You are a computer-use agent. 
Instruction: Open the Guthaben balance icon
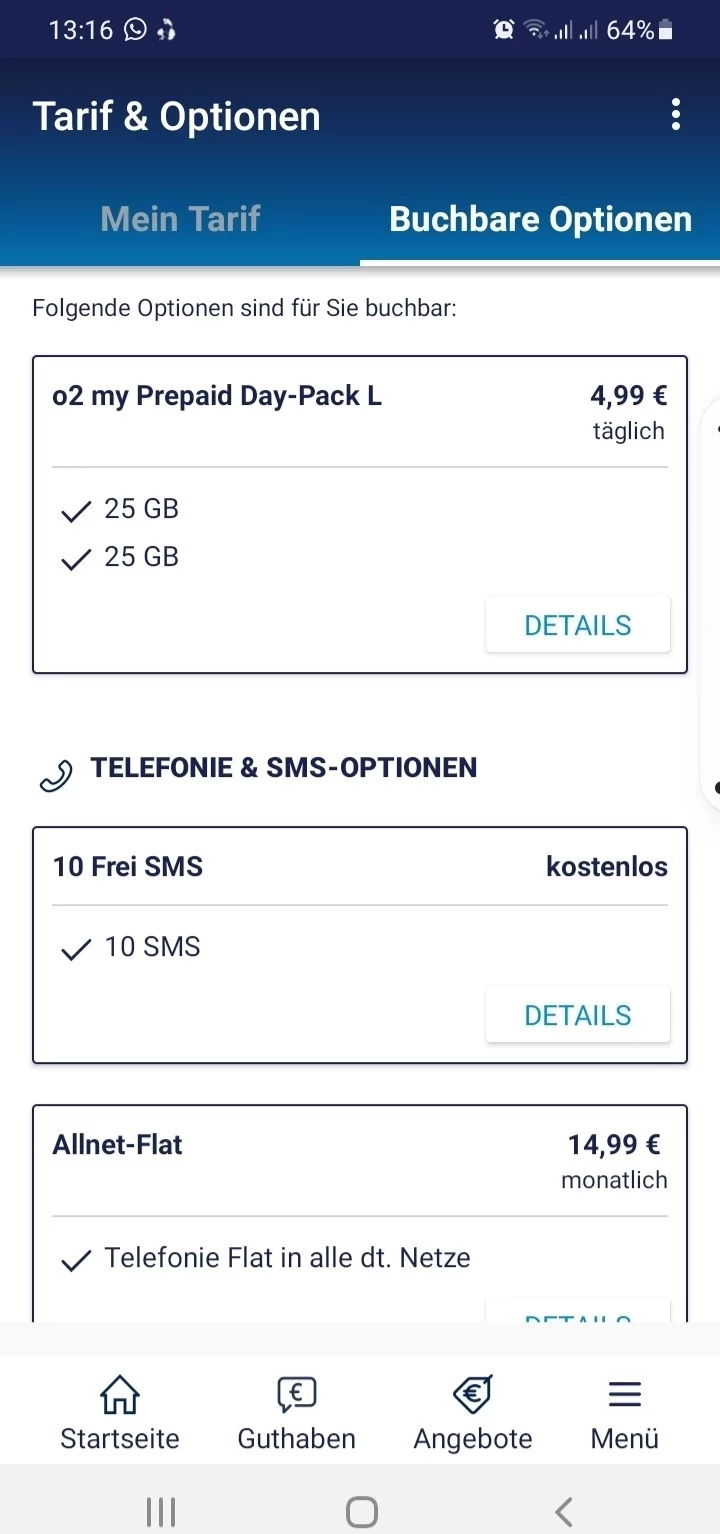[x=296, y=1395]
